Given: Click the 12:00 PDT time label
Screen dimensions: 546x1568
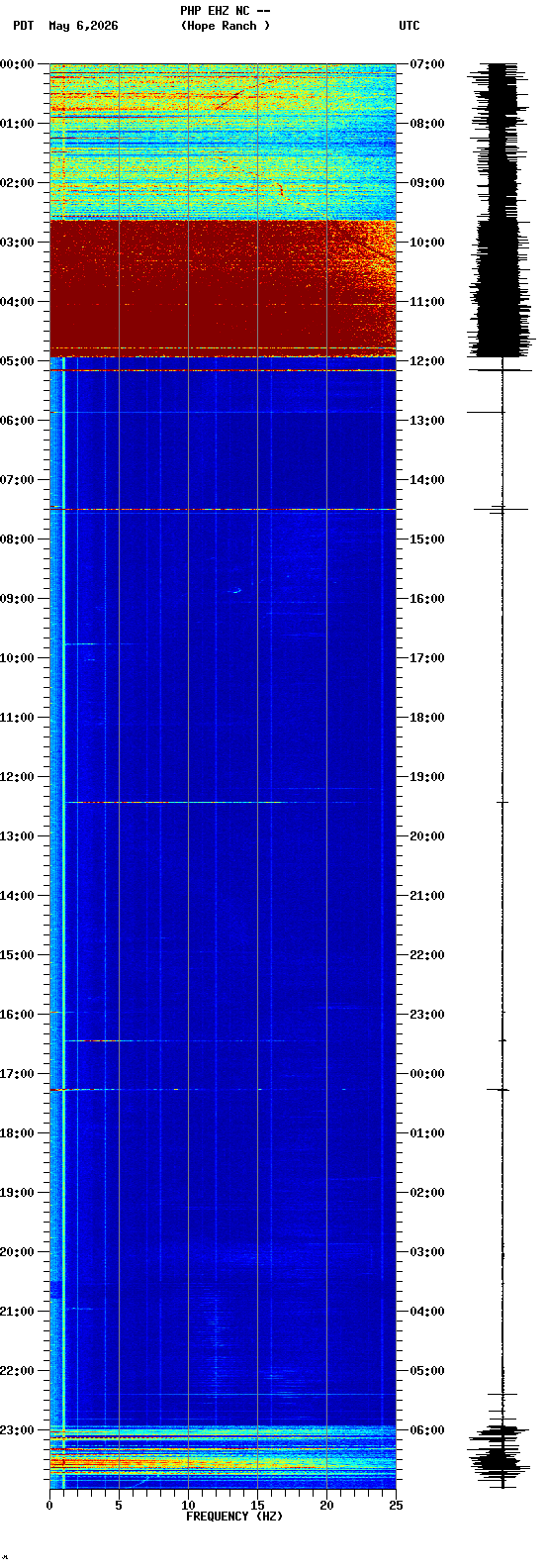Looking at the screenshot, I should click(x=17, y=777).
